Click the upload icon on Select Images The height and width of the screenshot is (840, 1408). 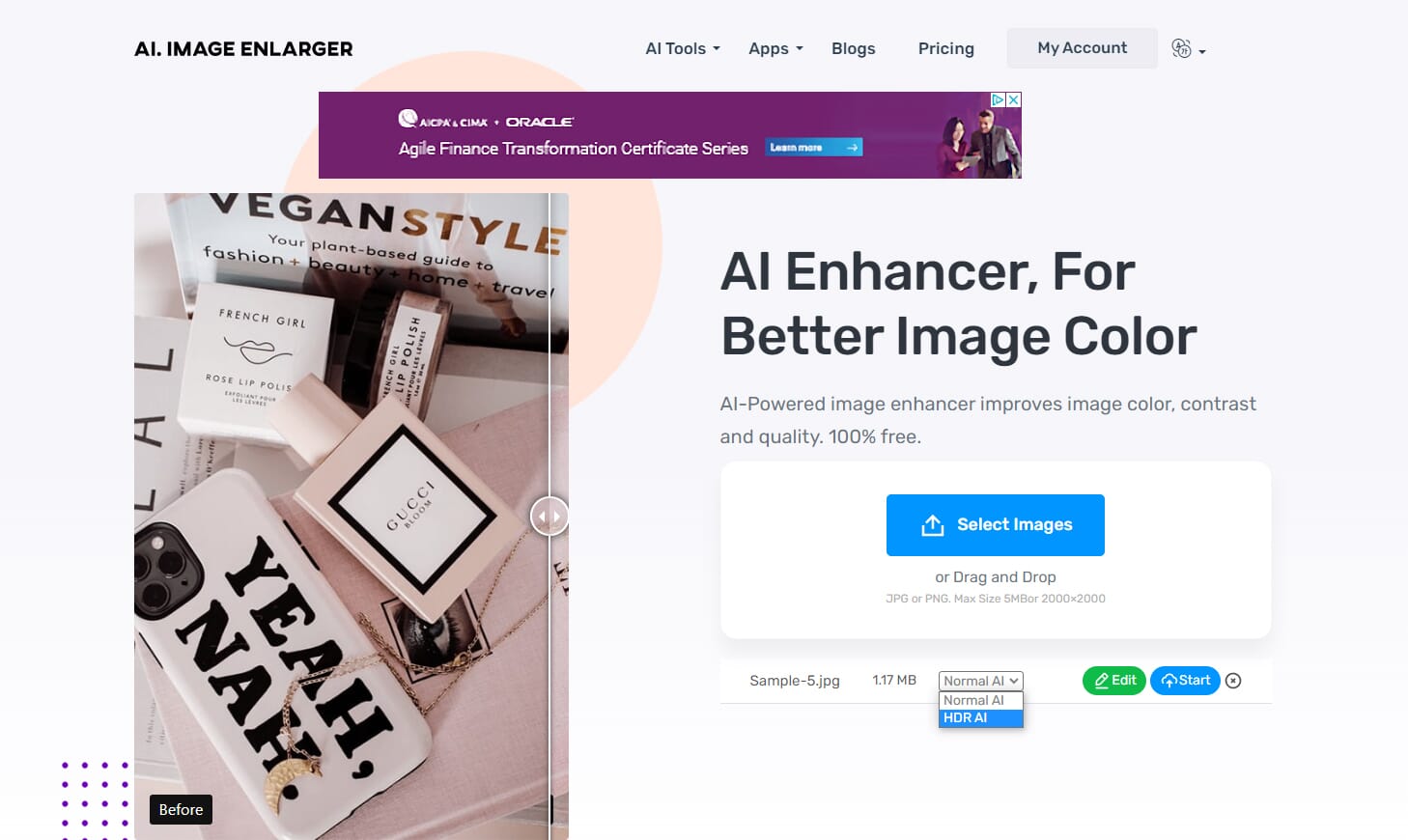click(x=932, y=525)
